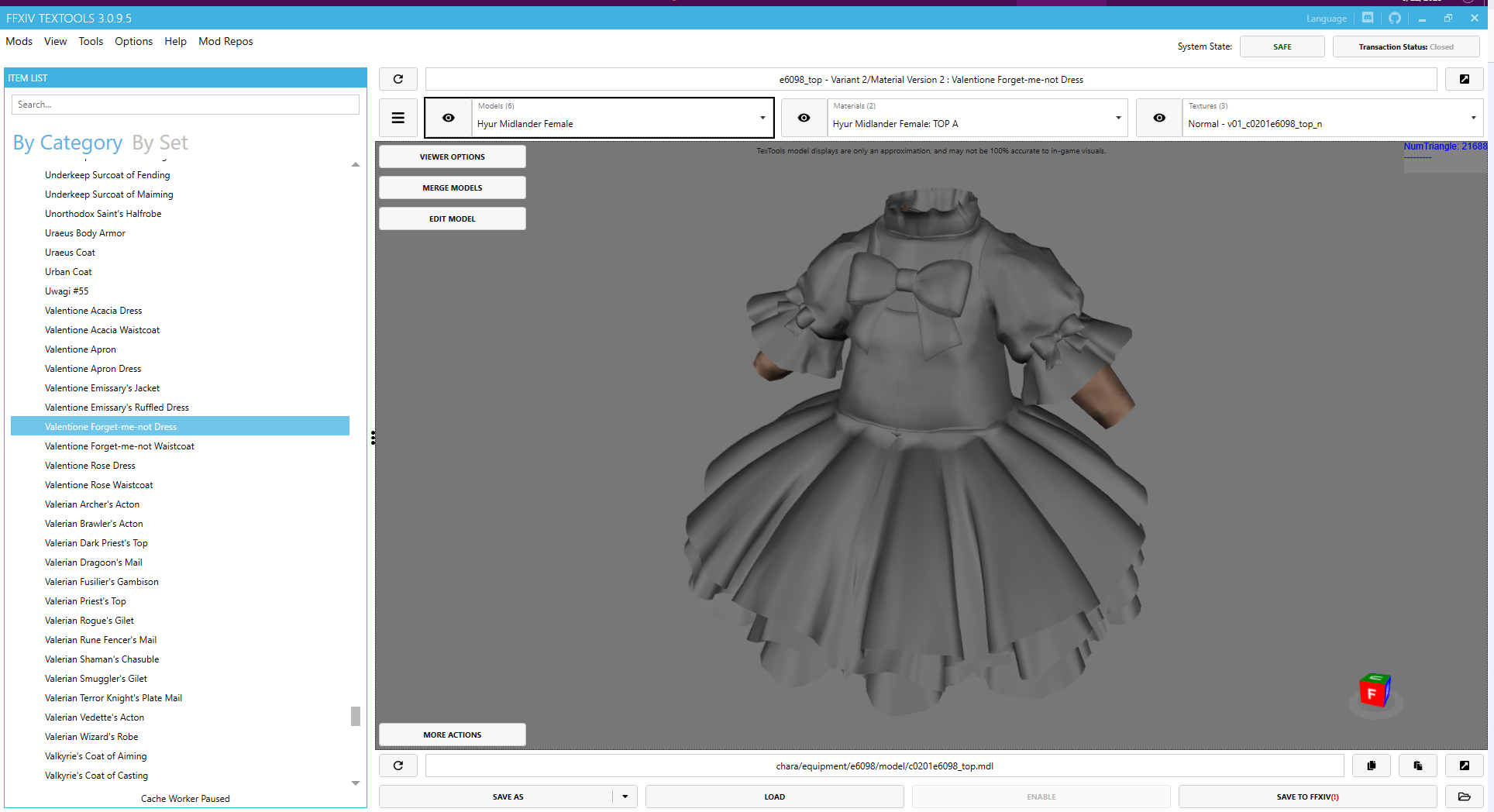Expand the Materials dropdown showing TOP A
The height and width of the screenshot is (812, 1494).
coord(977,118)
